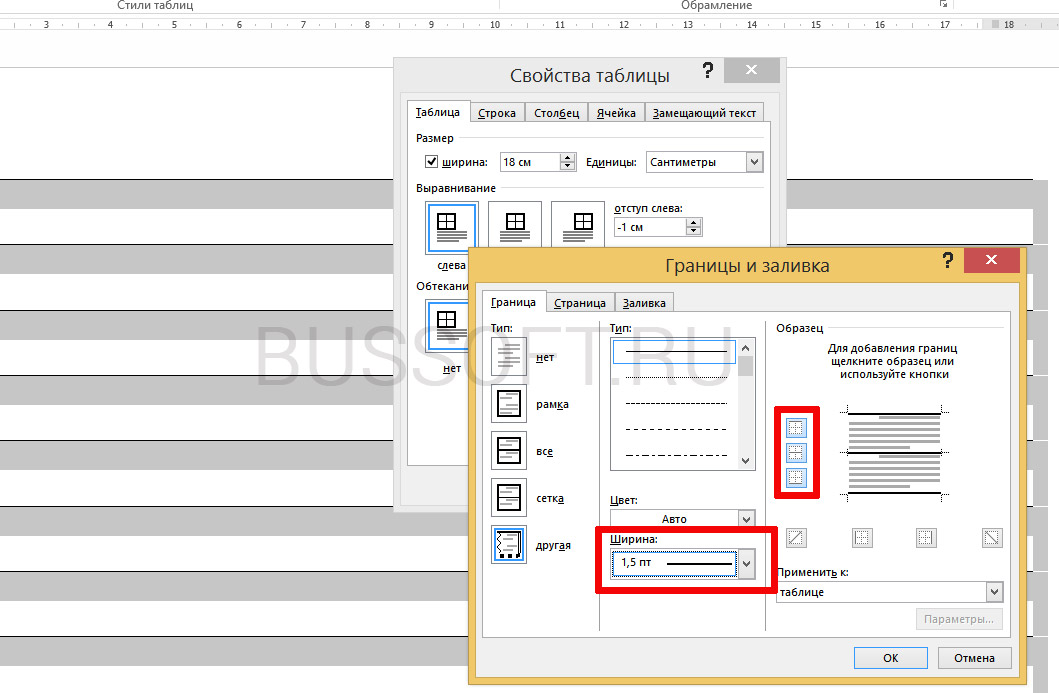Toggle the bottom border button in preview
This screenshot has width=1059, height=693.
[x=796, y=477]
